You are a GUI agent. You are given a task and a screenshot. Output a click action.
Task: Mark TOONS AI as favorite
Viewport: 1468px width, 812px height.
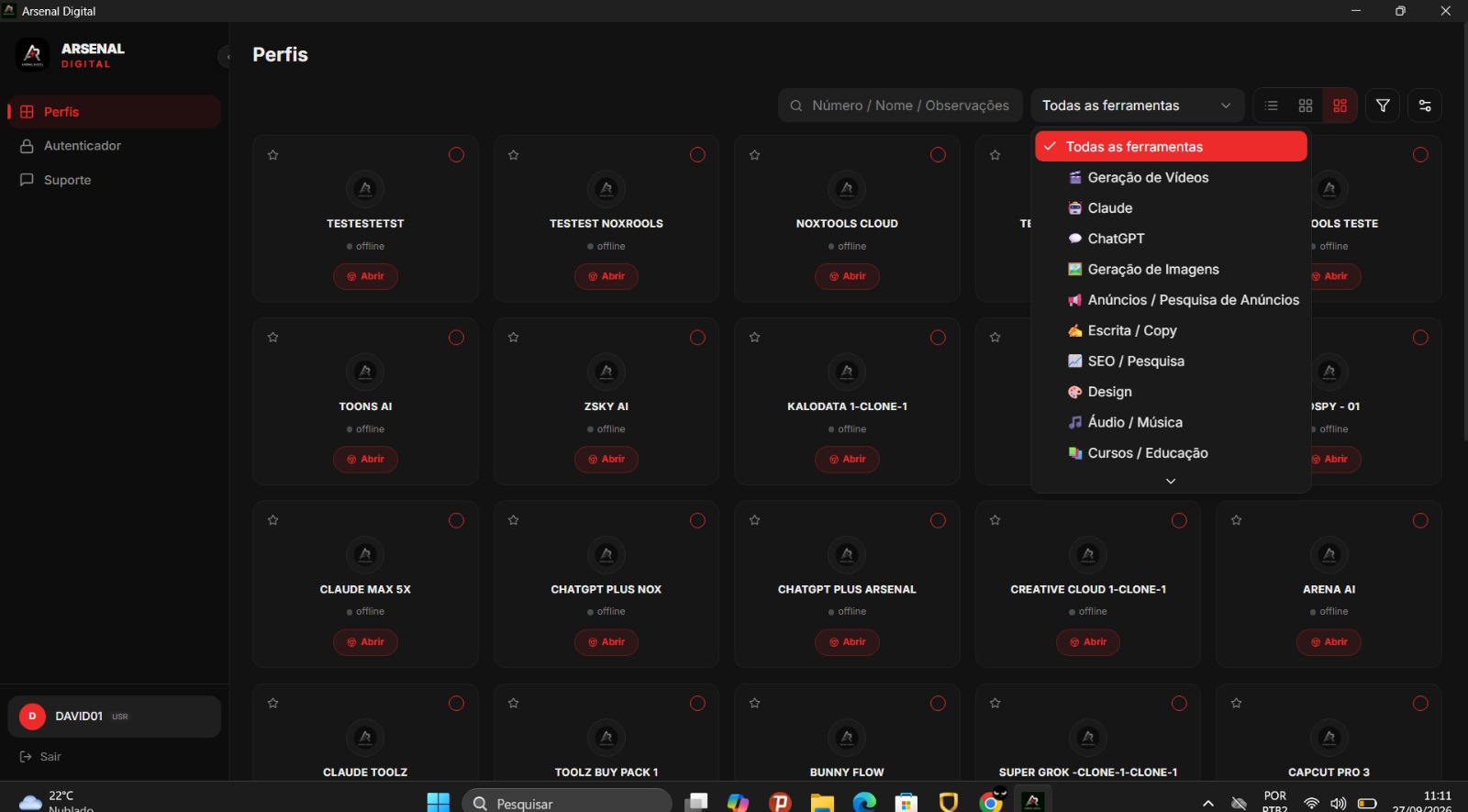pos(272,338)
